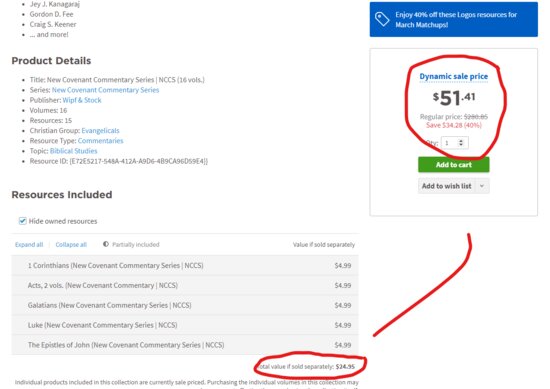Increase quantity with stepper arrows

[x=461, y=141]
